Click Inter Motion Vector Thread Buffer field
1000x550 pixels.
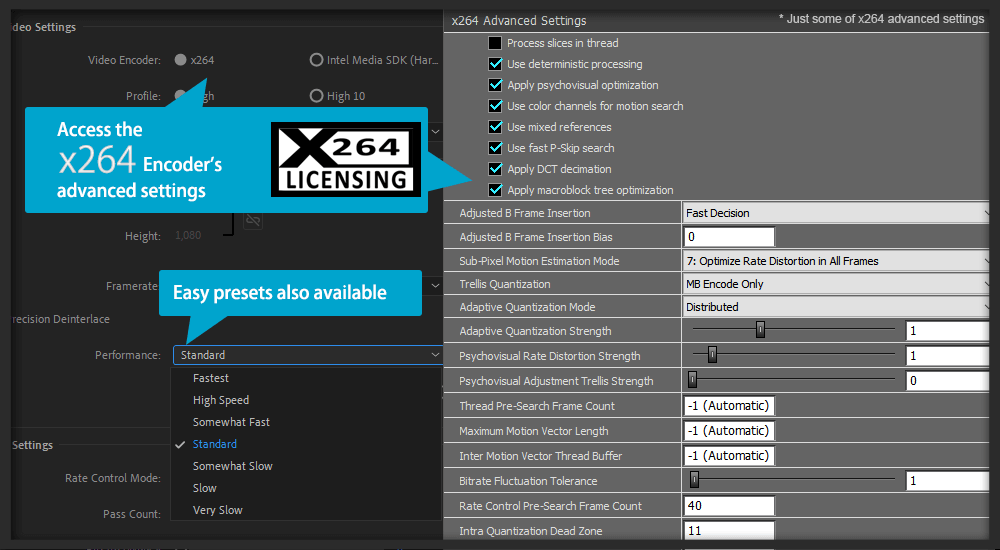(x=728, y=456)
